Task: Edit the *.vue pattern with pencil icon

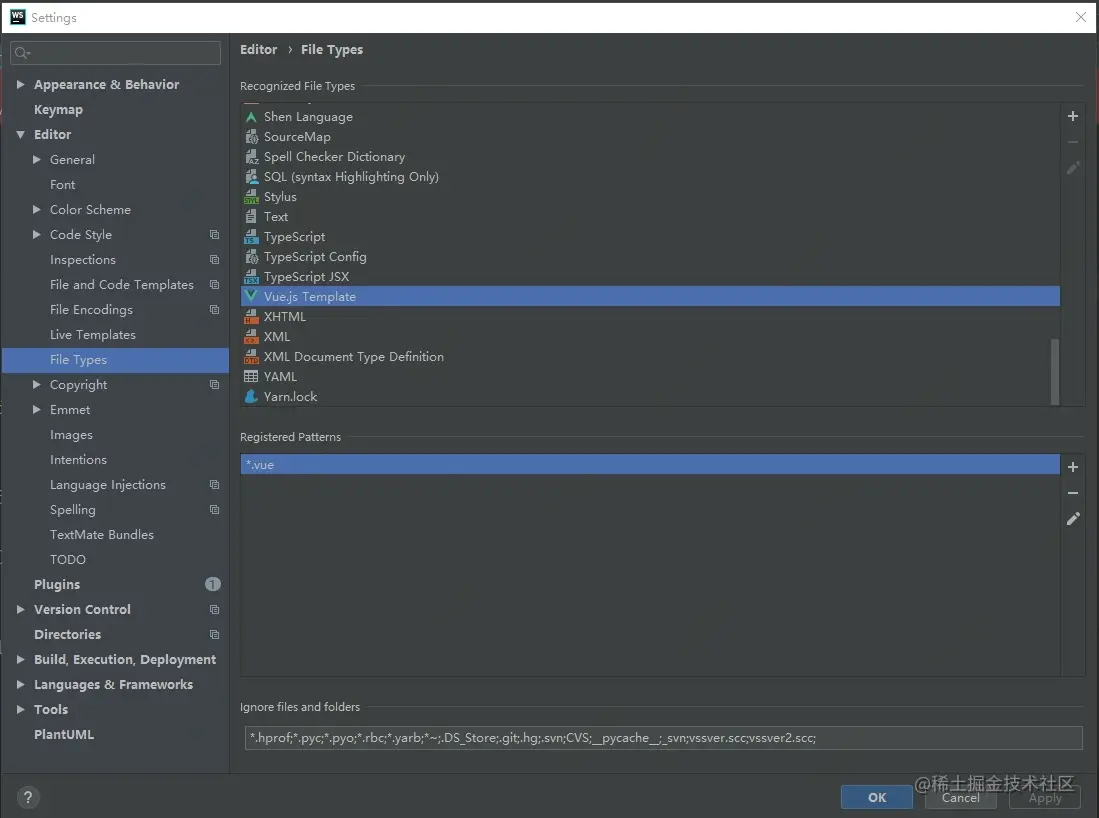Action: [1072, 519]
